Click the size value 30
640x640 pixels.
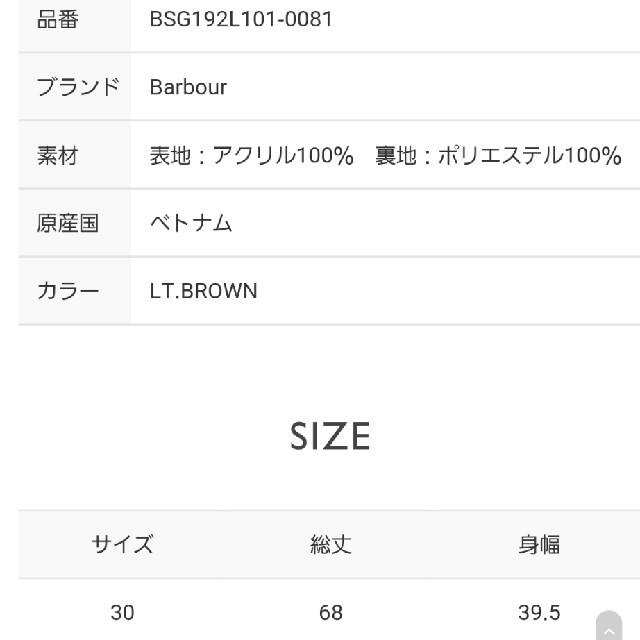click(x=122, y=613)
